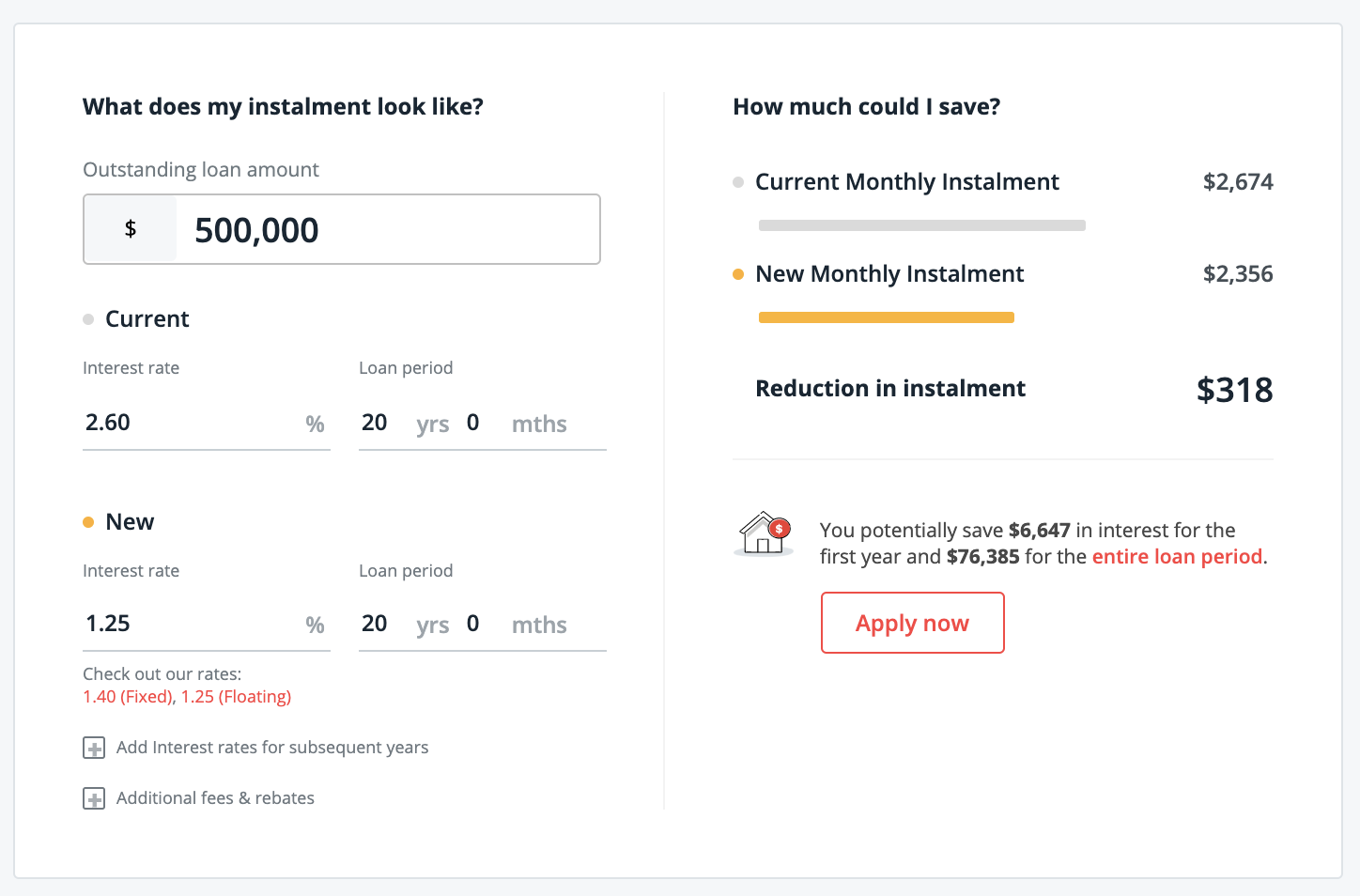This screenshot has width=1360, height=896.
Task: Click the Current interest rate field
Action: pos(188,424)
